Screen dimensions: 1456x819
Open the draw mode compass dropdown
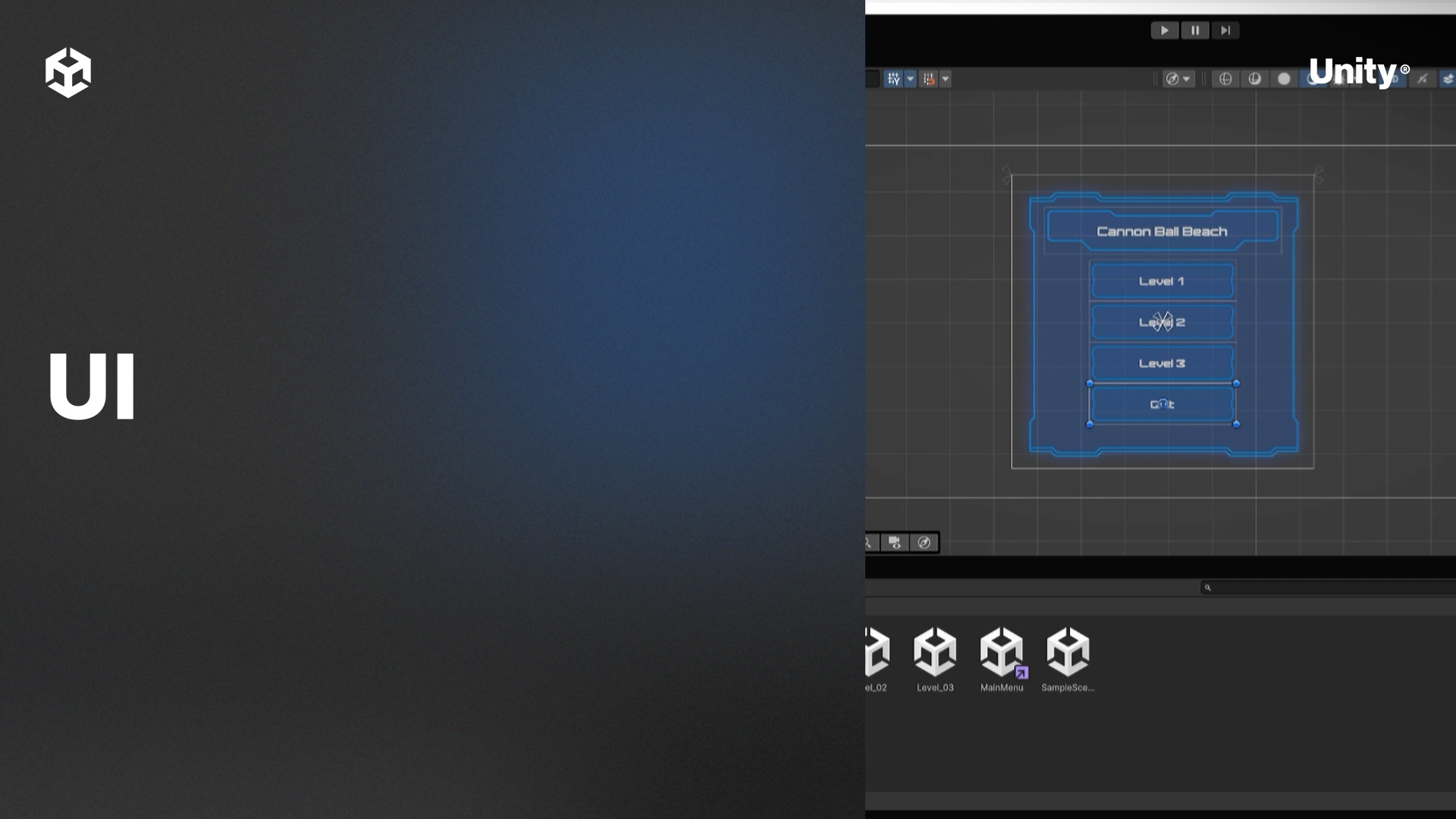(x=1178, y=79)
